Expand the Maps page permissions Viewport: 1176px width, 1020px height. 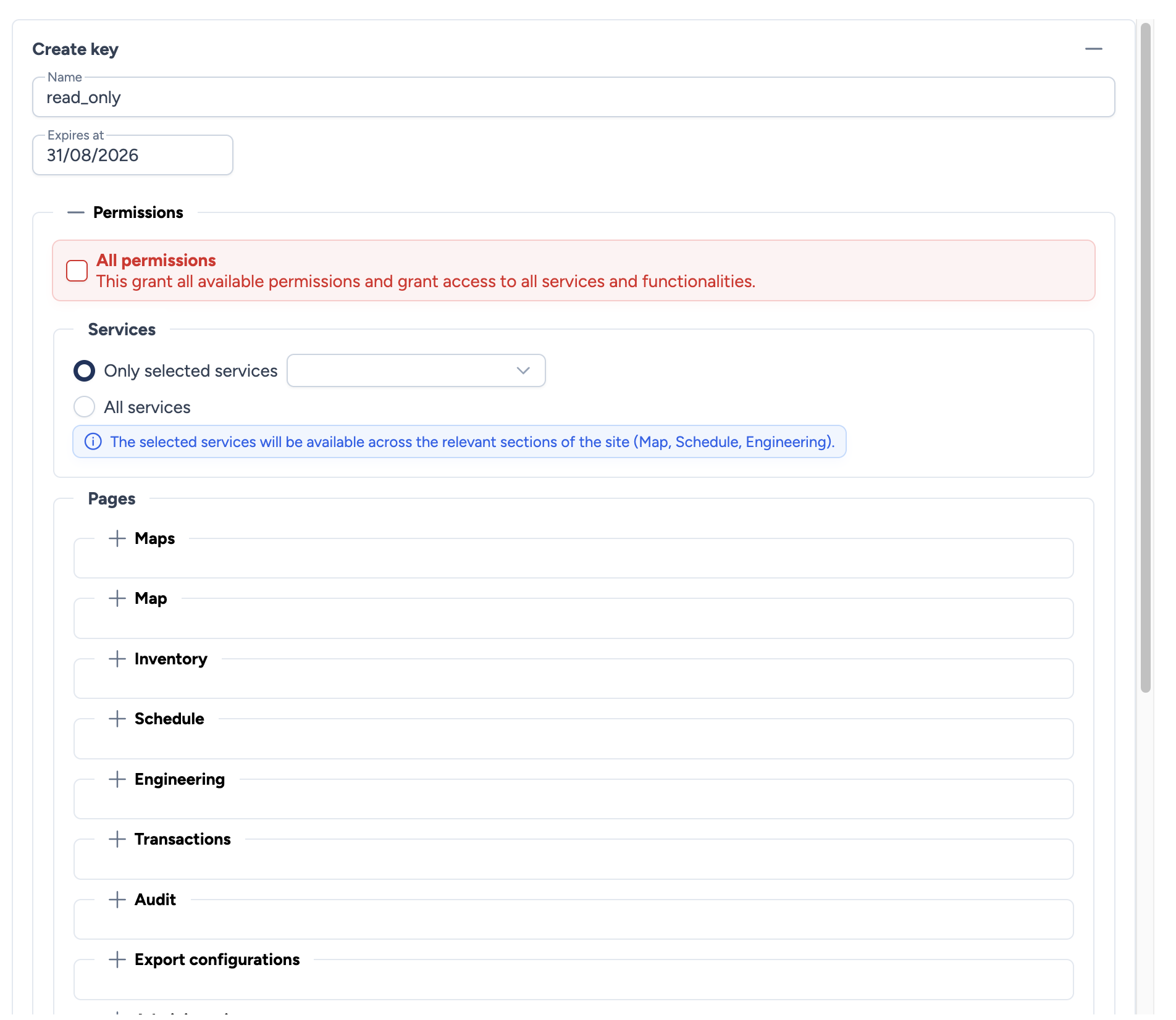117,538
